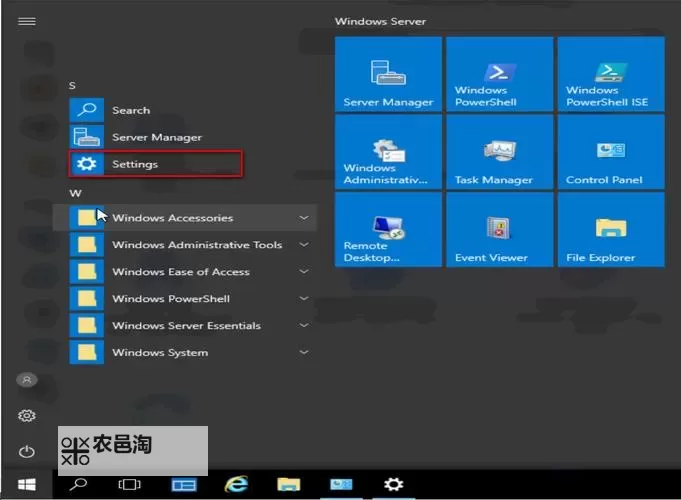This screenshot has height=500, width=681.
Task: Open the Control Panel taskbar icon
Action: click(341, 484)
